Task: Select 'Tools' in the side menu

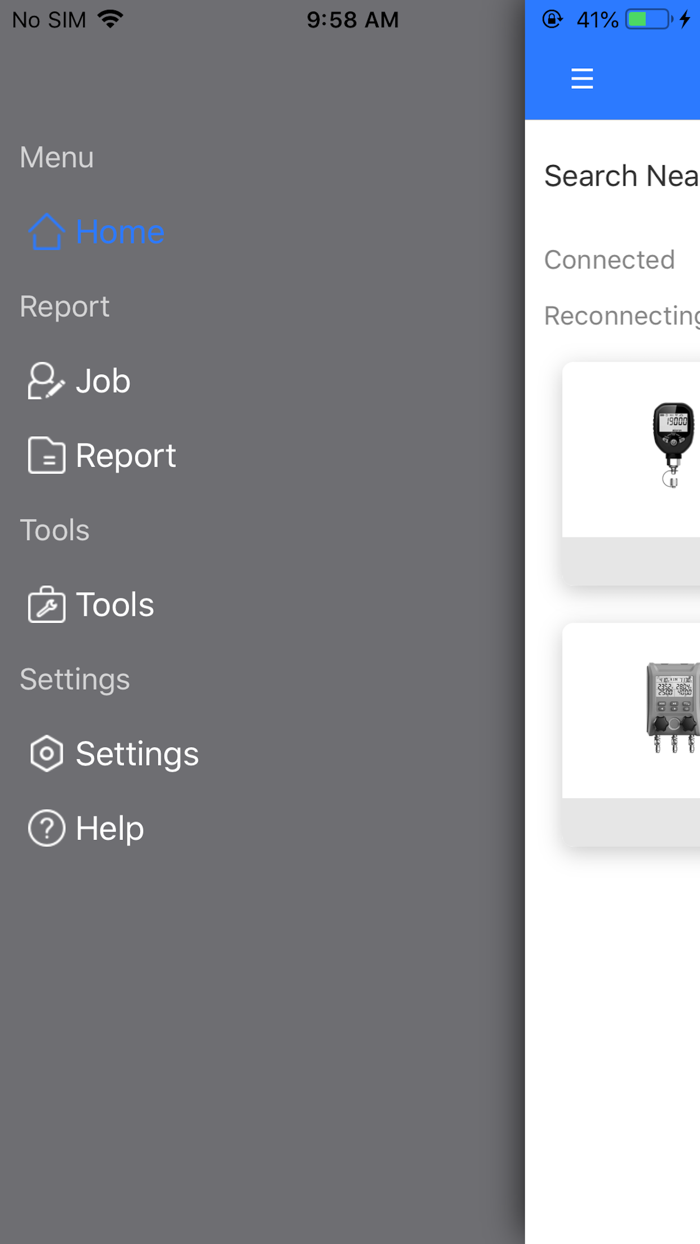Action: (114, 604)
